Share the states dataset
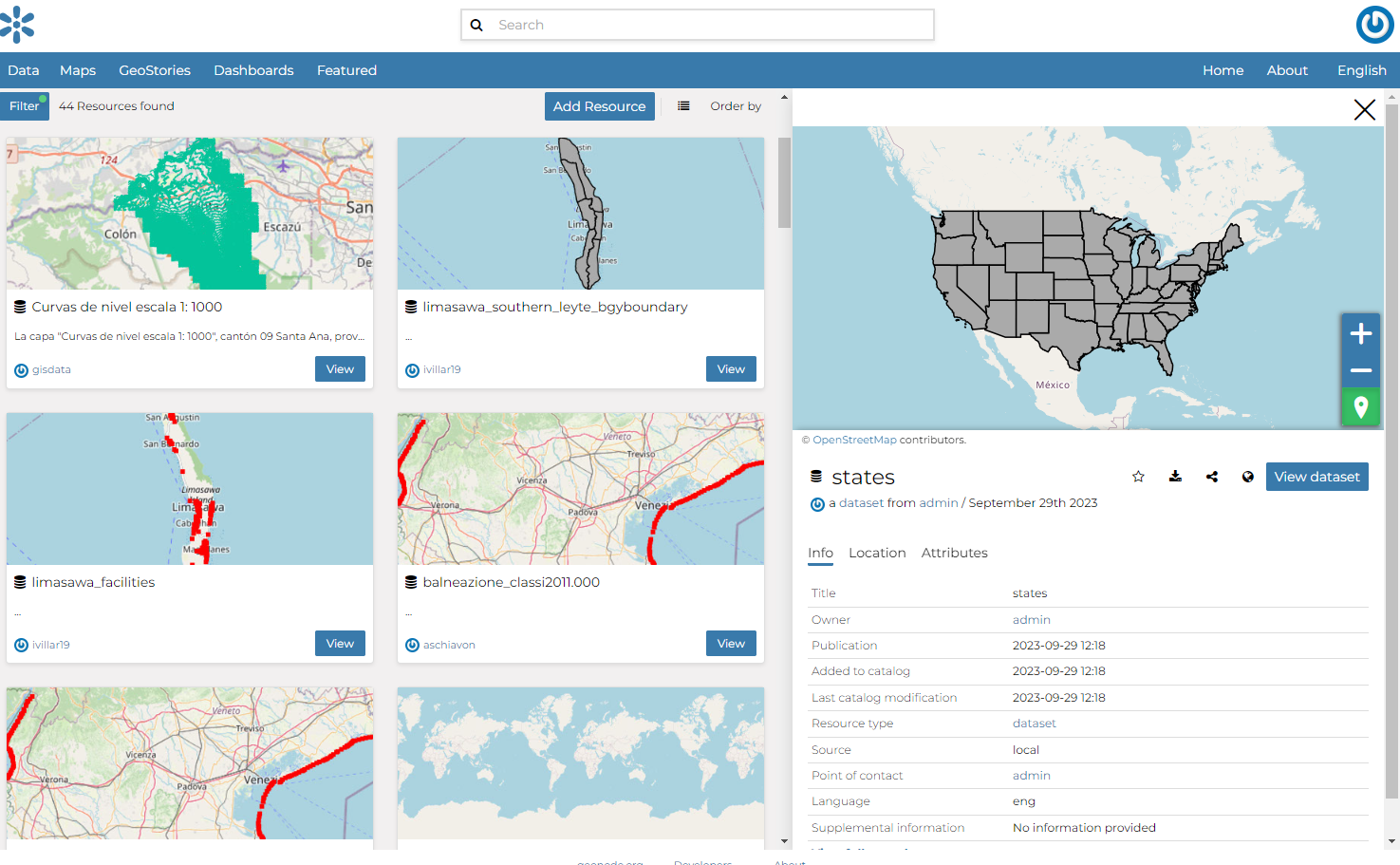Screen dimensions: 1400x865 point(1211,476)
